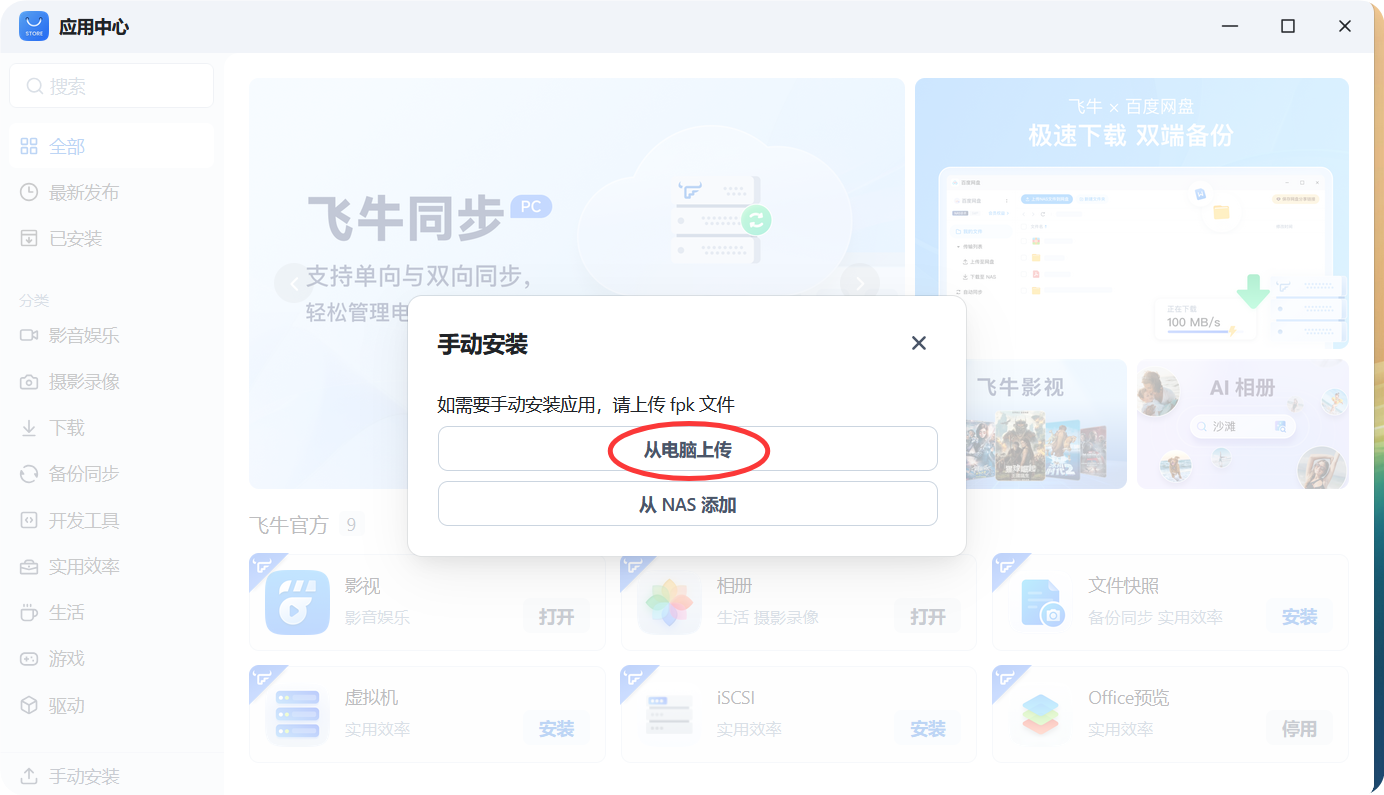Open the 相册 app via 打开
This screenshot has height=795, width=1384.
[x=927, y=617]
